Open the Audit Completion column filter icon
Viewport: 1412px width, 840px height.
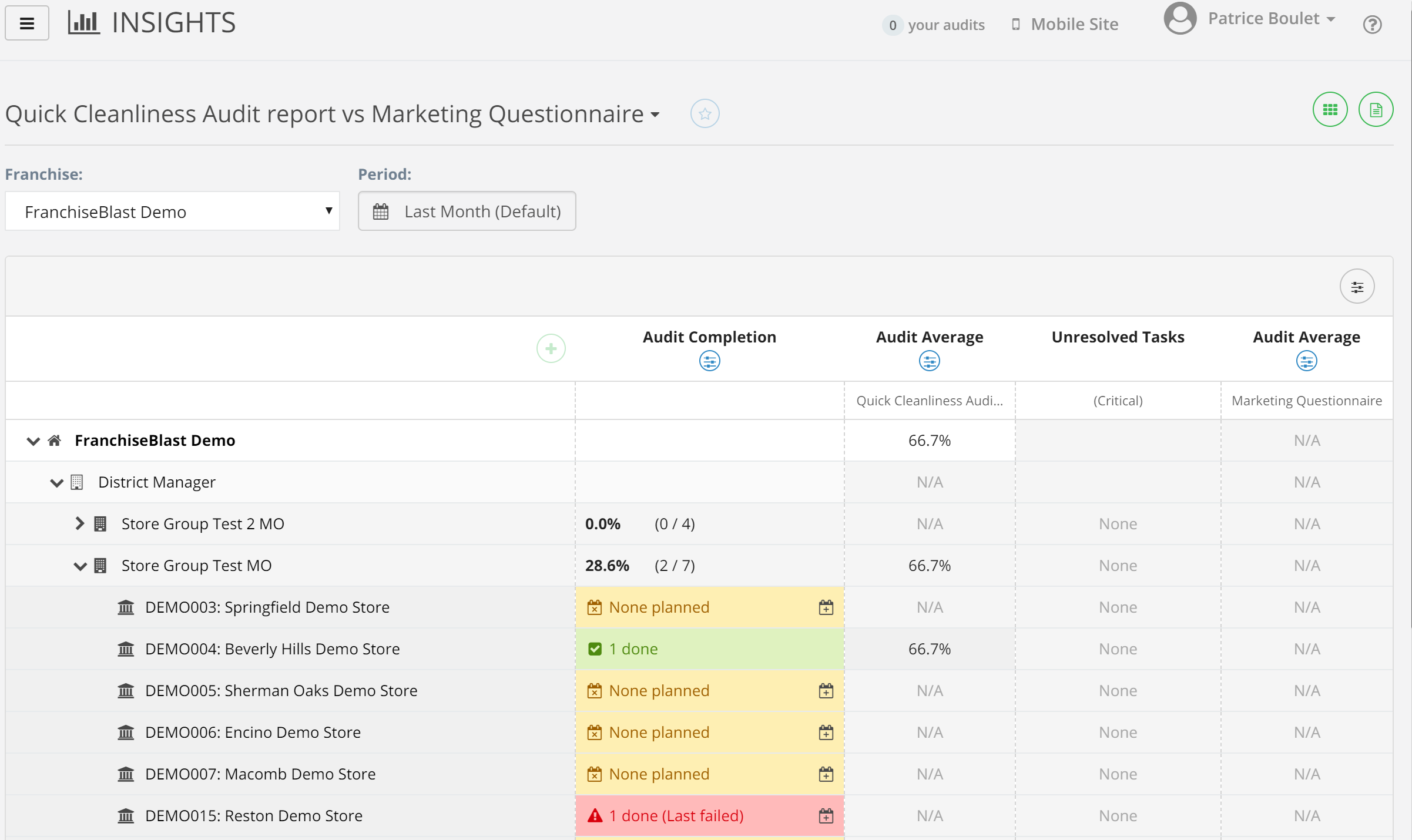pos(709,361)
